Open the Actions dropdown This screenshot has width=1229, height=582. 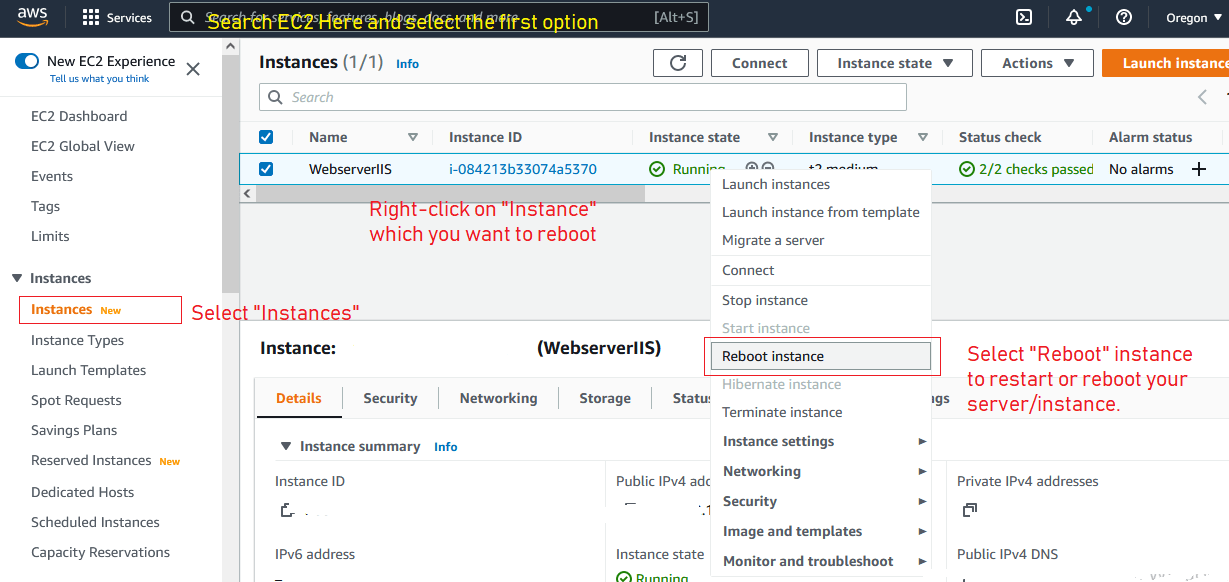pos(1039,63)
